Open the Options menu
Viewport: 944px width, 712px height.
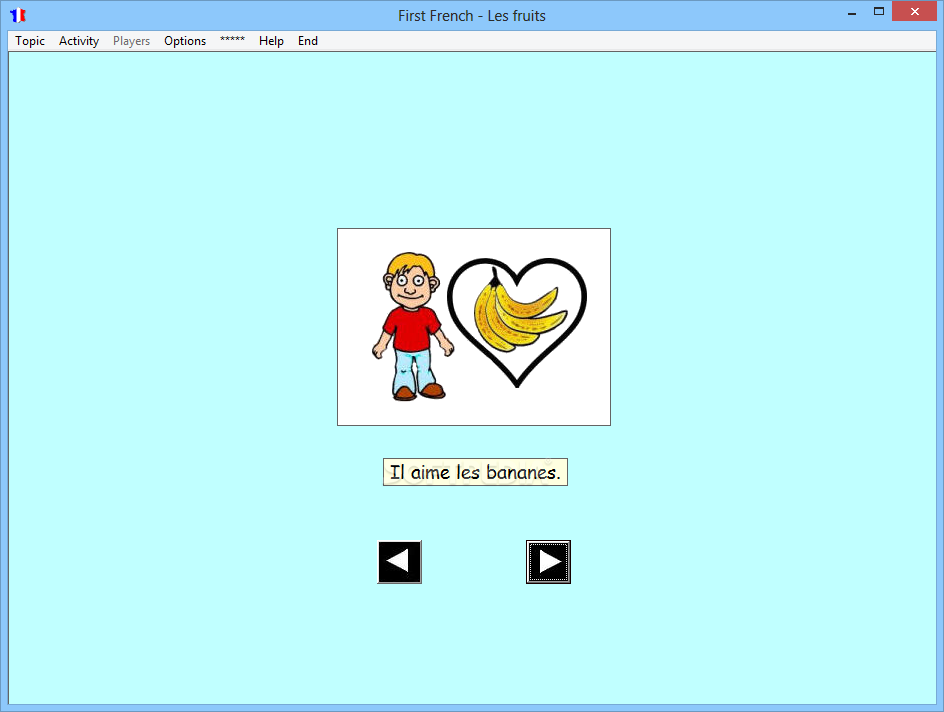click(185, 41)
